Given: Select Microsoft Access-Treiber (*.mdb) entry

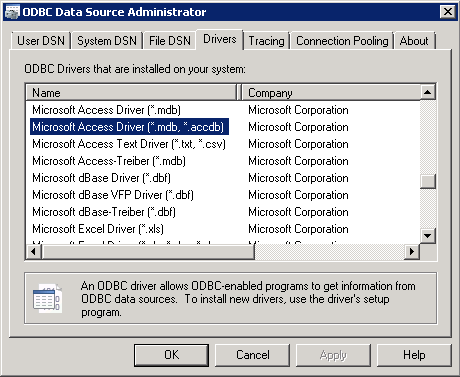Looking at the screenshot, I should pos(109,161).
